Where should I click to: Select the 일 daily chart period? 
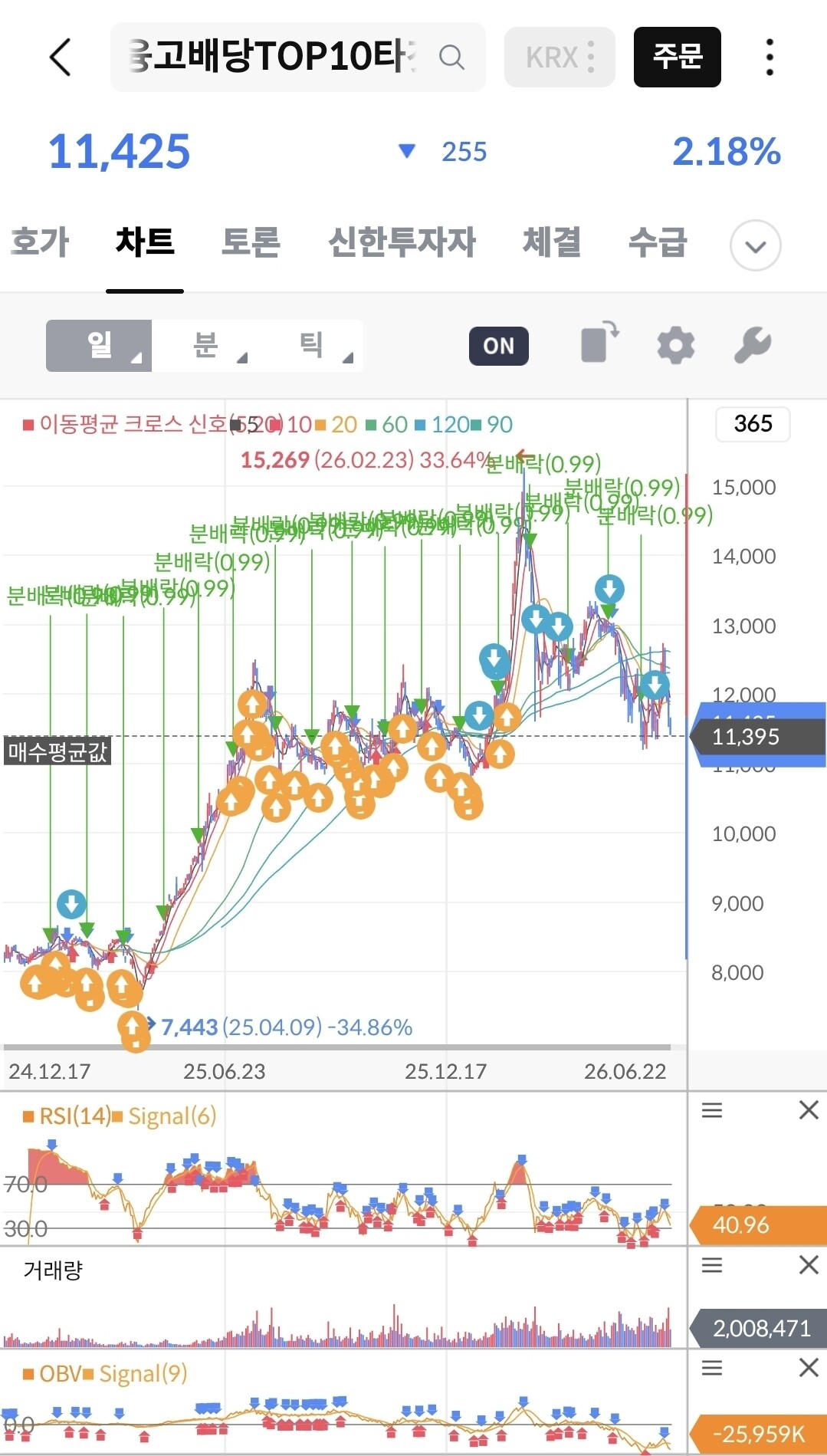tap(99, 346)
